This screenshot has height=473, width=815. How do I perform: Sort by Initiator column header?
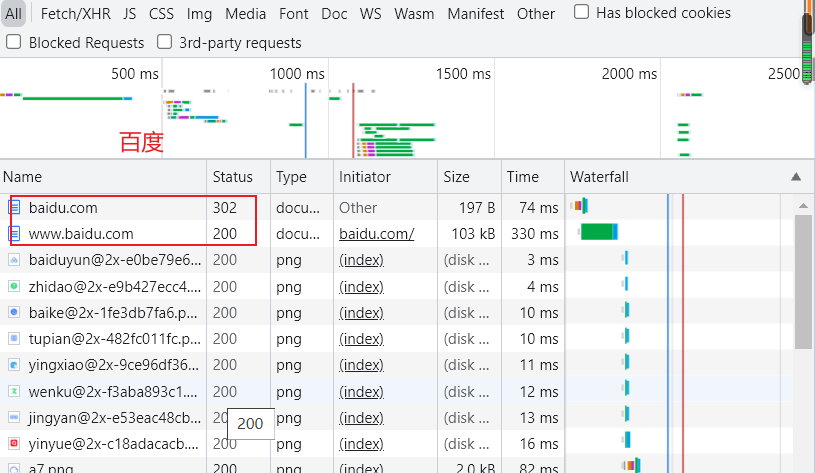(x=386, y=177)
